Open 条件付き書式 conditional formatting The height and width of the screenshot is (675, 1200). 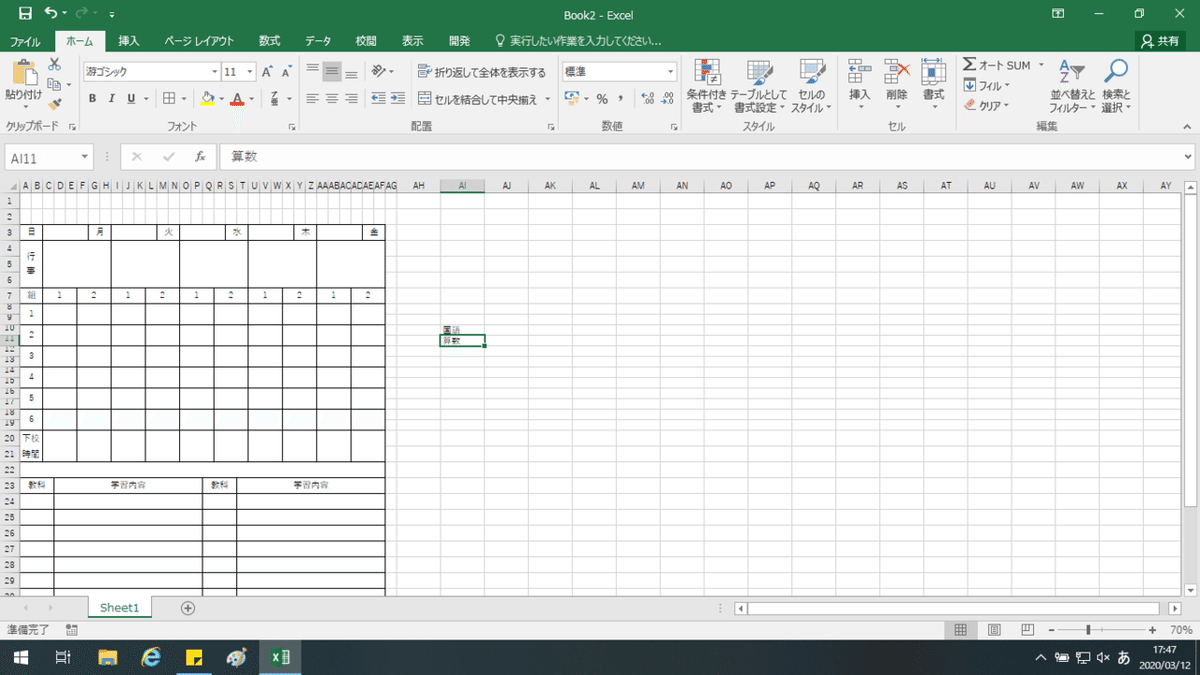point(708,86)
